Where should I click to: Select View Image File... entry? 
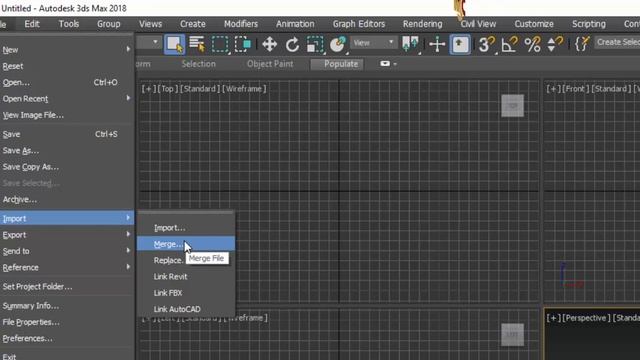pyautogui.click(x=67, y=115)
